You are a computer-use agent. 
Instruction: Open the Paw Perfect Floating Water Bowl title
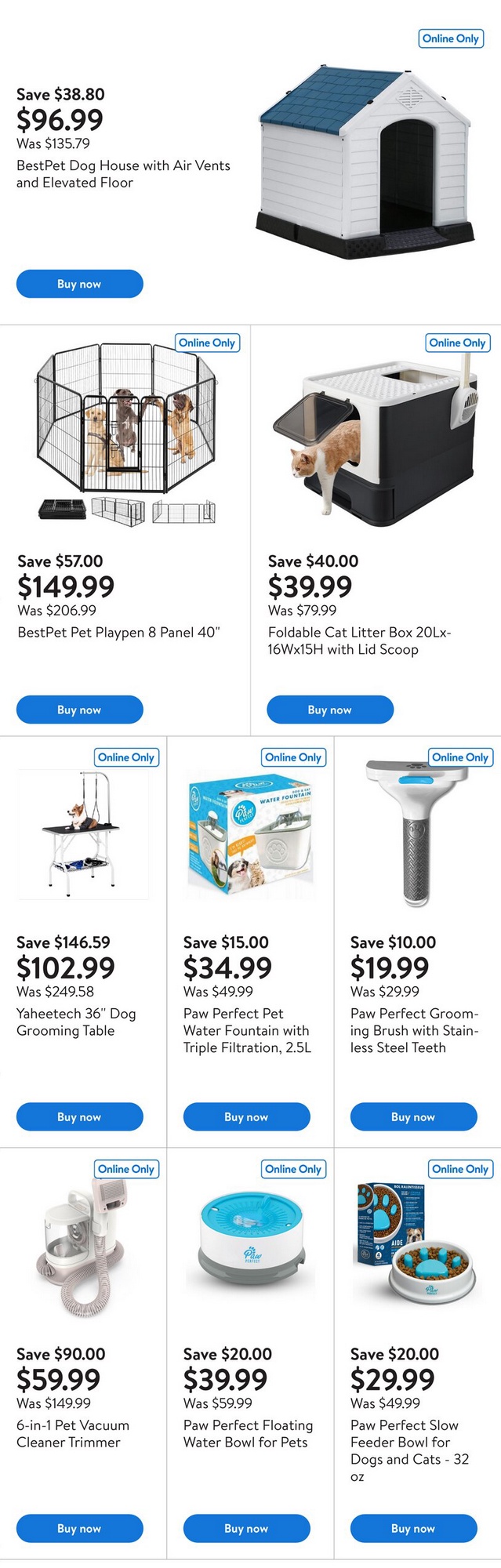pos(248,1433)
